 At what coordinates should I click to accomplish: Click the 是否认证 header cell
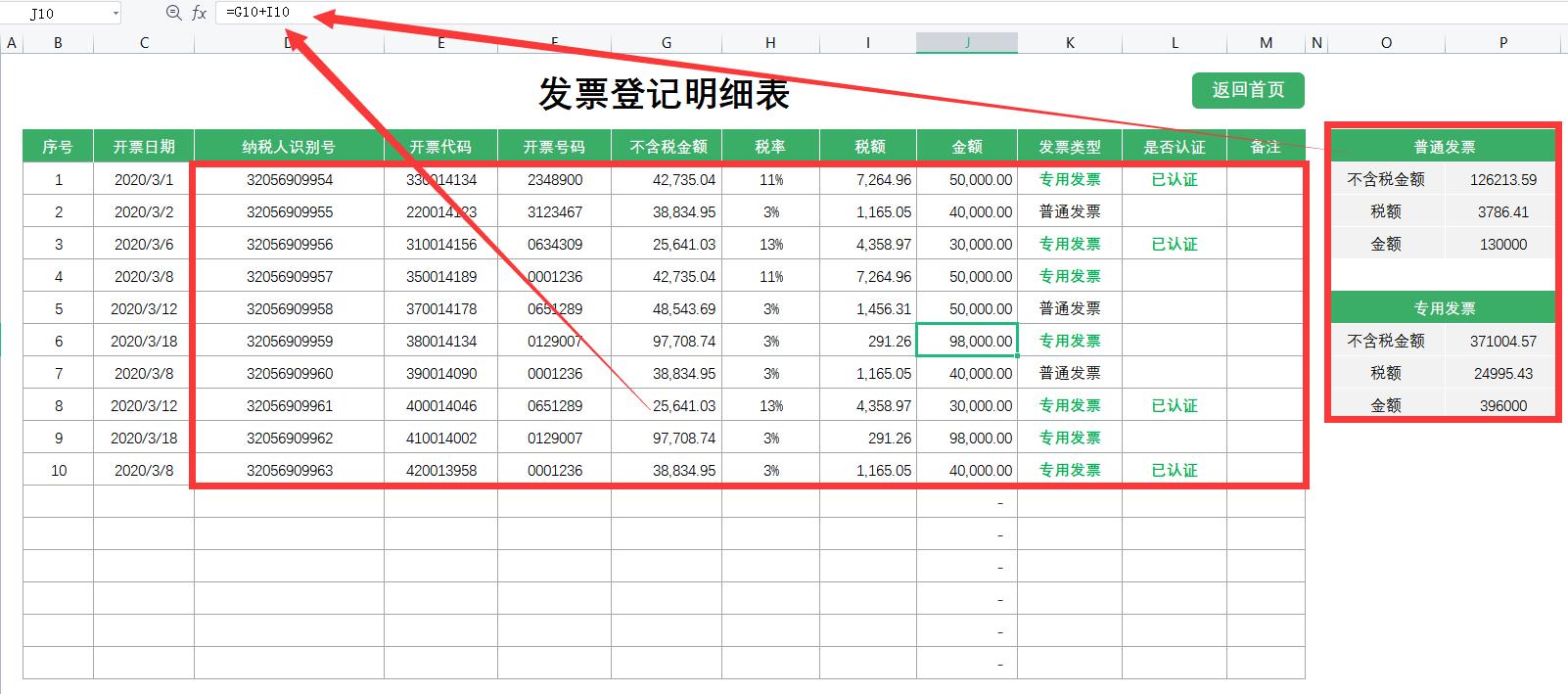(1175, 146)
